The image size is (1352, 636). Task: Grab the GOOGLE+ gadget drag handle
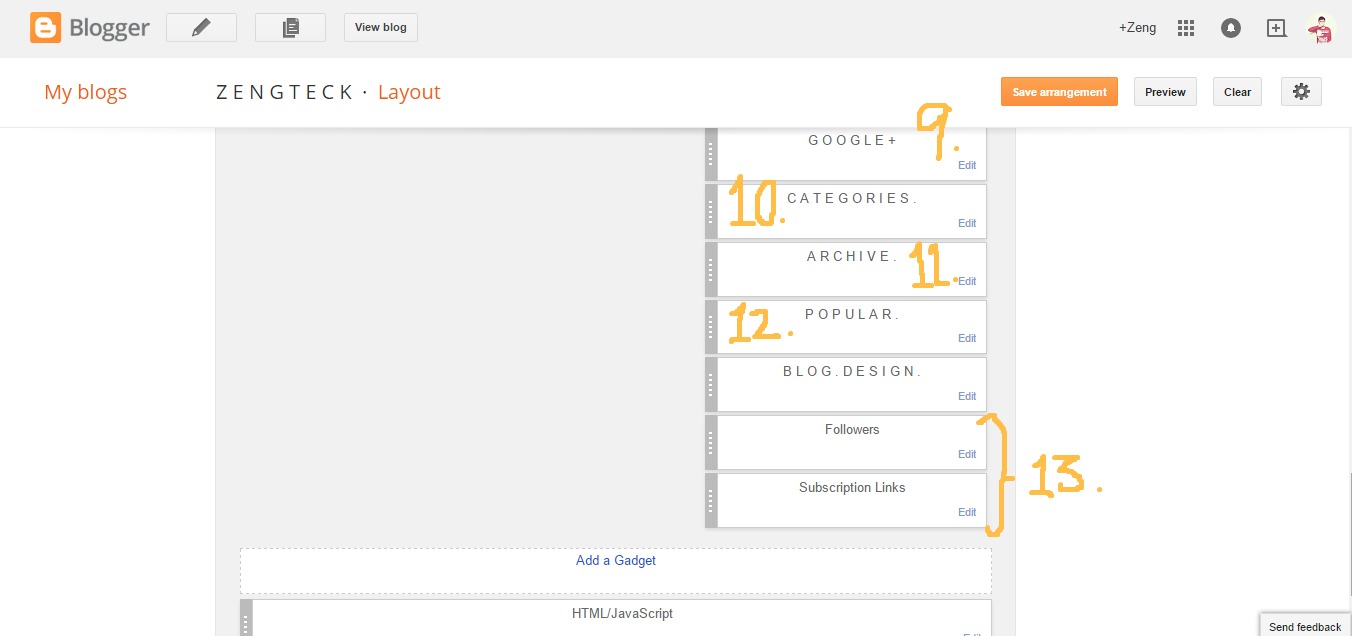(x=711, y=153)
